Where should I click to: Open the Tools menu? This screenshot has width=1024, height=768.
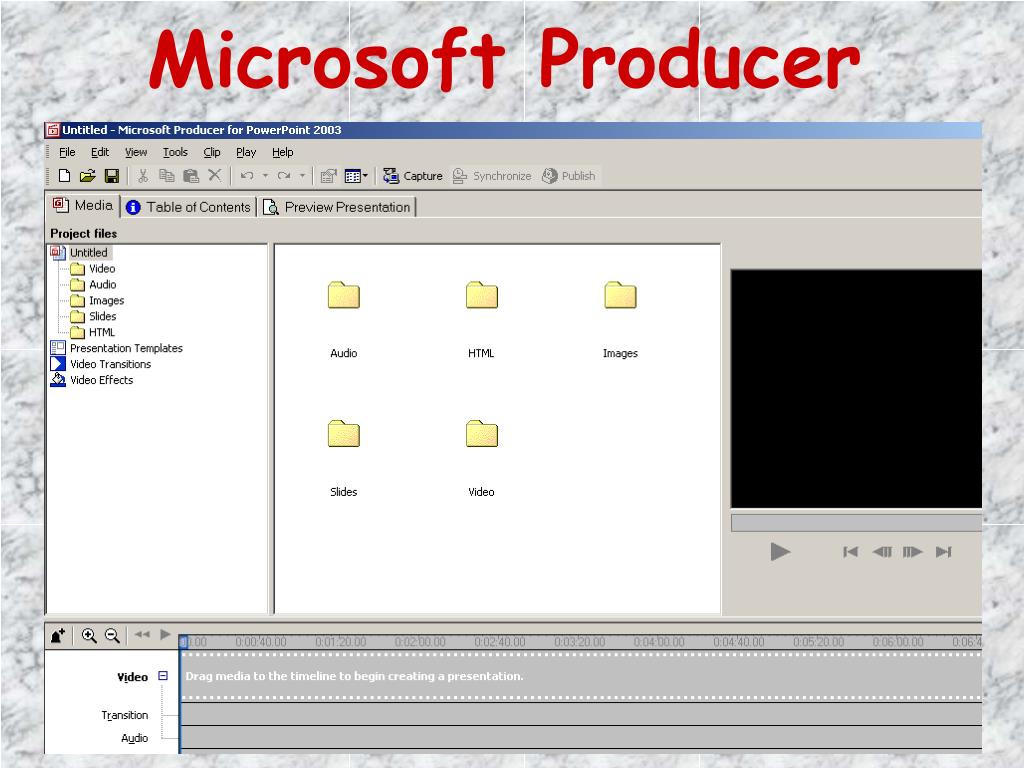pos(175,152)
